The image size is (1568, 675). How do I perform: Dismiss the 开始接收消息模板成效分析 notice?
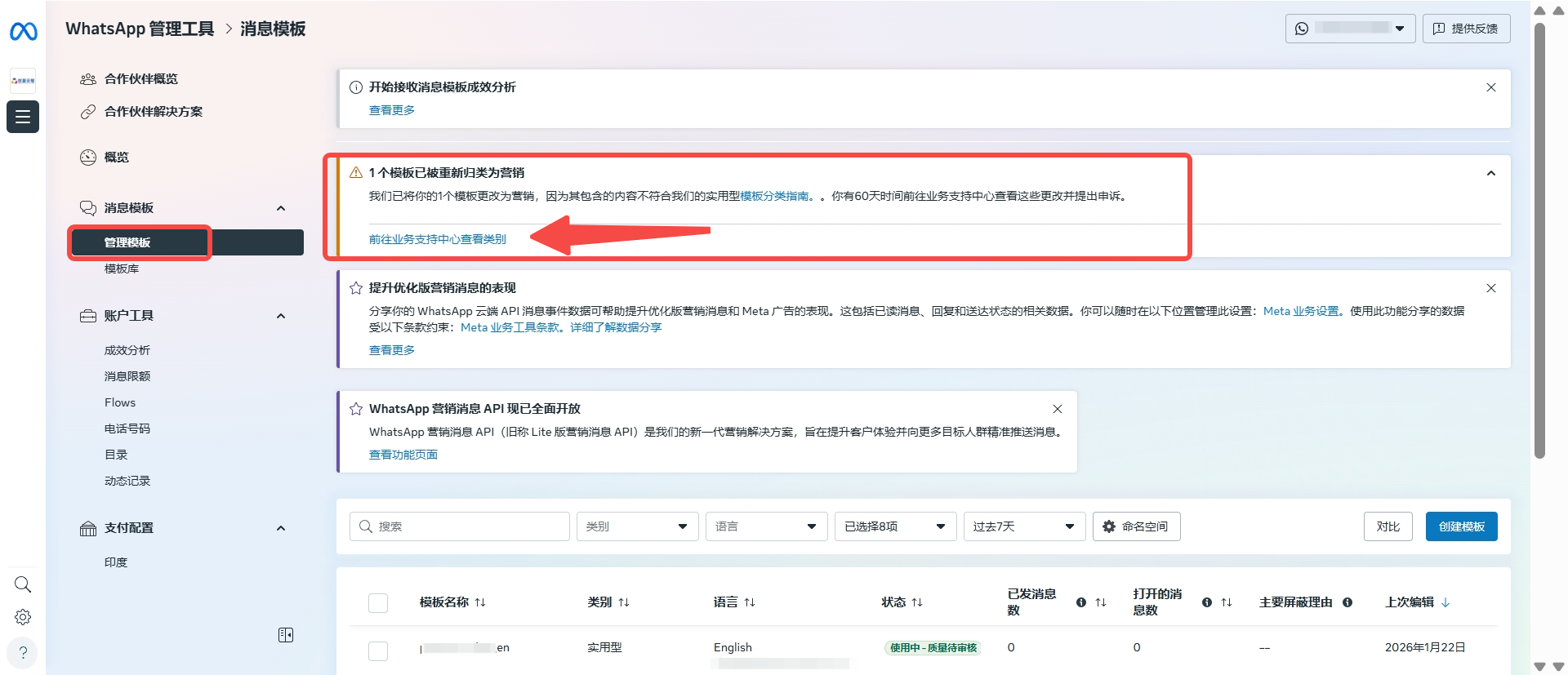coord(1490,87)
